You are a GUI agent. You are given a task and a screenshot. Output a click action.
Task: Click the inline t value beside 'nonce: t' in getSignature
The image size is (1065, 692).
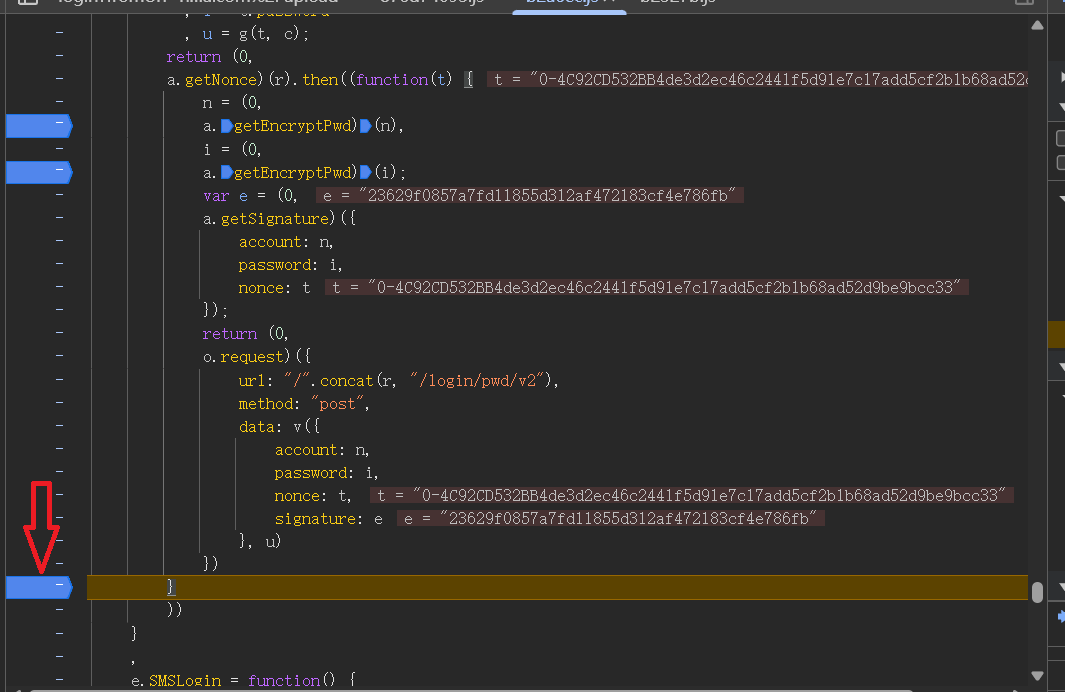tap(647, 288)
